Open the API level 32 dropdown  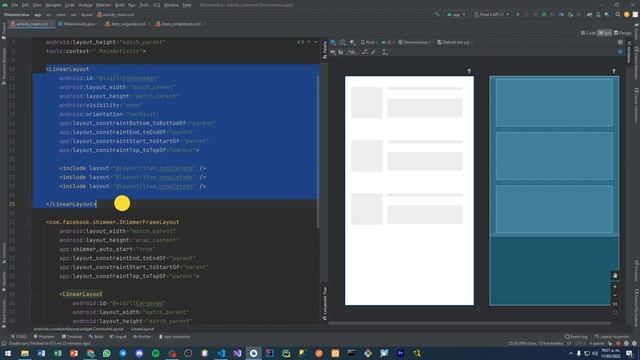pyautogui.click(x=387, y=42)
